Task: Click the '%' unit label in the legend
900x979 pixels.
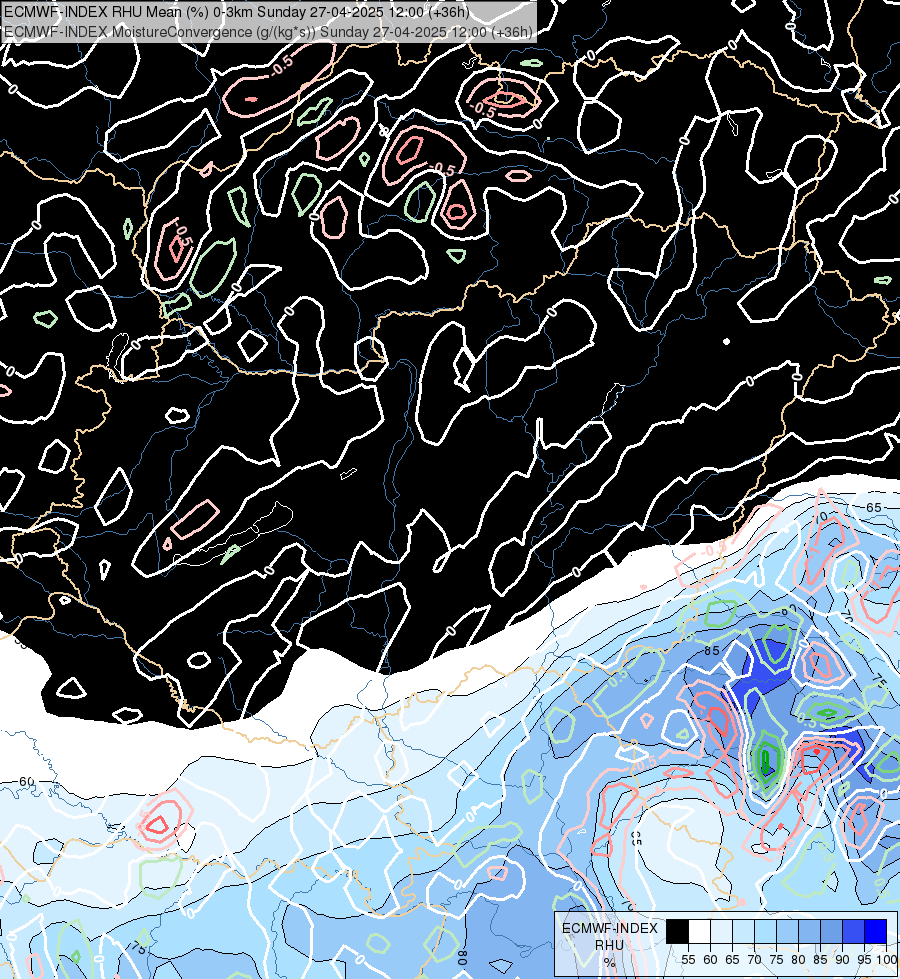Action: point(610,963)
